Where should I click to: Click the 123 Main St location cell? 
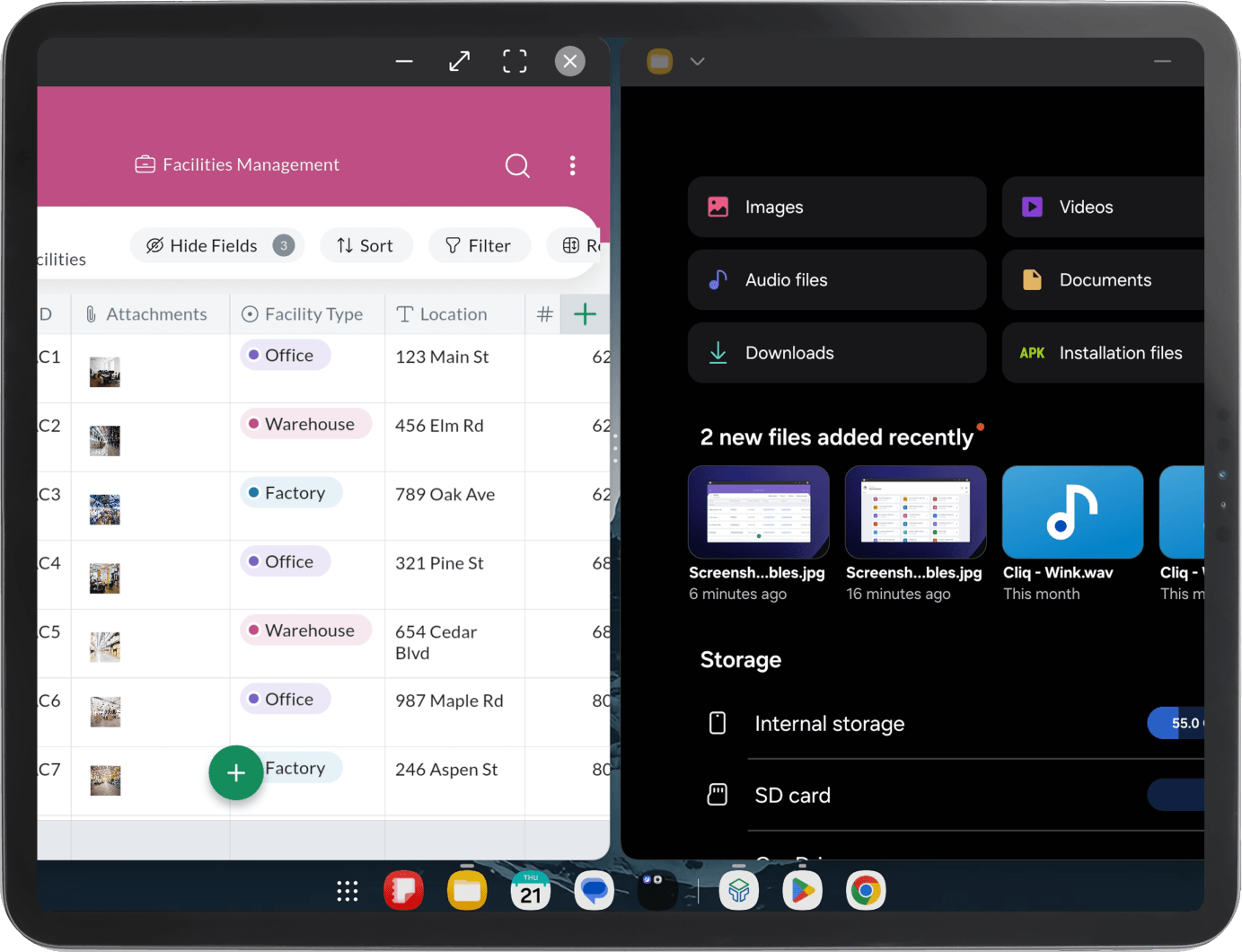(454, 368)
